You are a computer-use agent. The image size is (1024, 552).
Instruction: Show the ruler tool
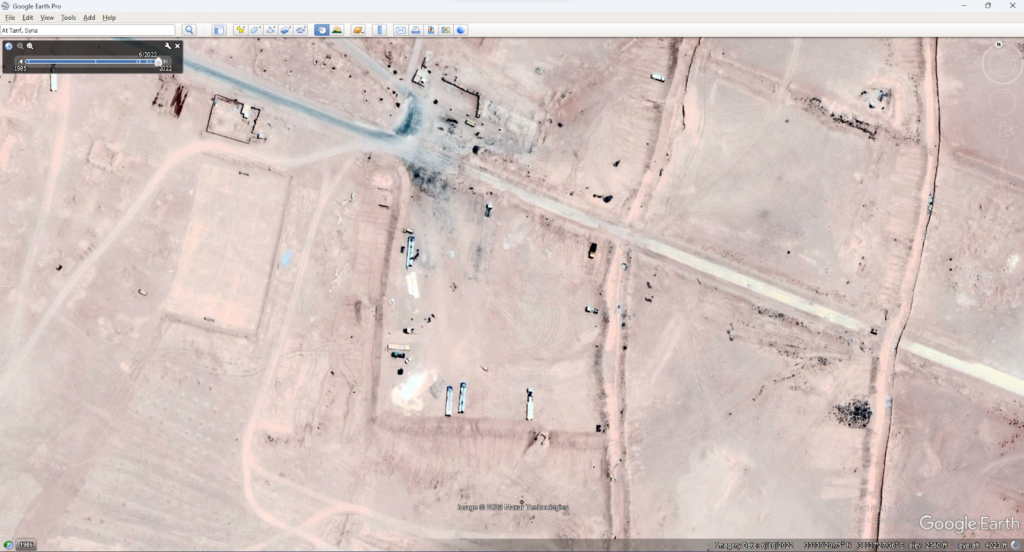380,30
